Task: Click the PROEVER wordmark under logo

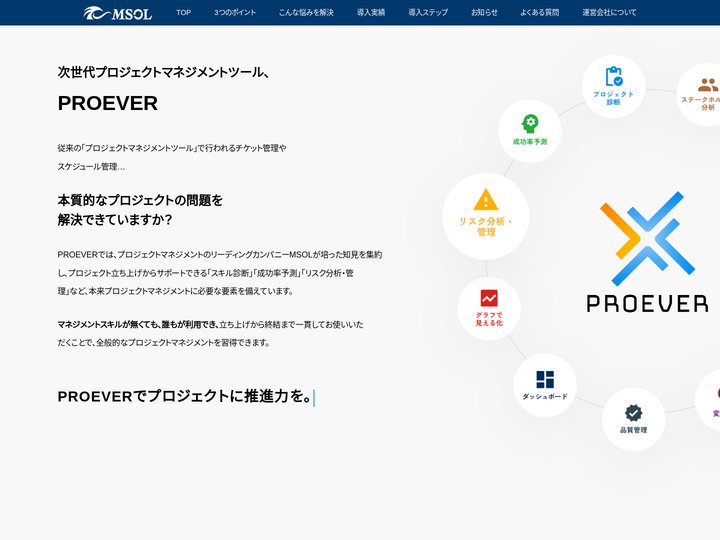Action: (x=647, y=304)
